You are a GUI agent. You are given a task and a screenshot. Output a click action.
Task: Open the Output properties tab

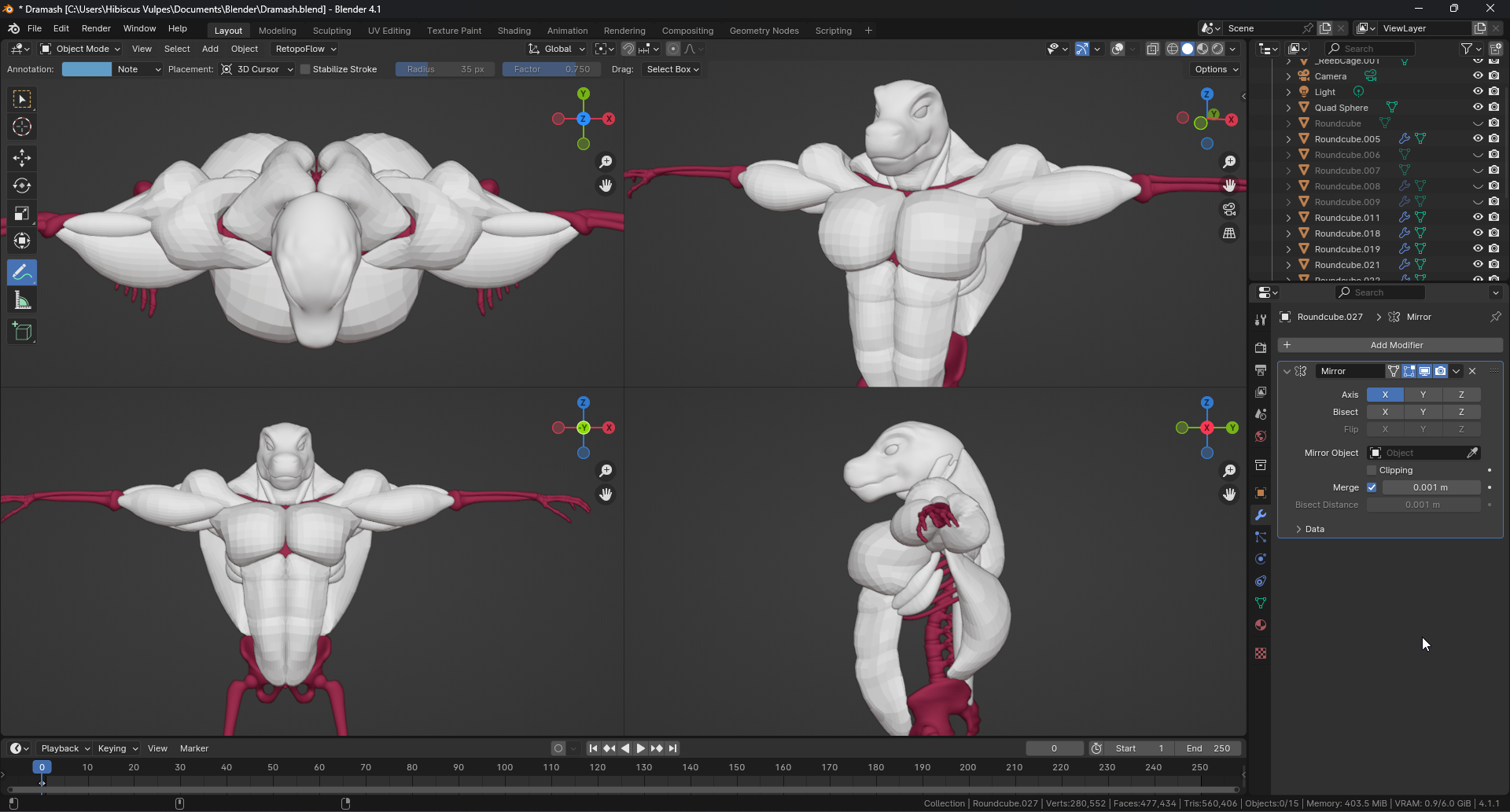1261,369
